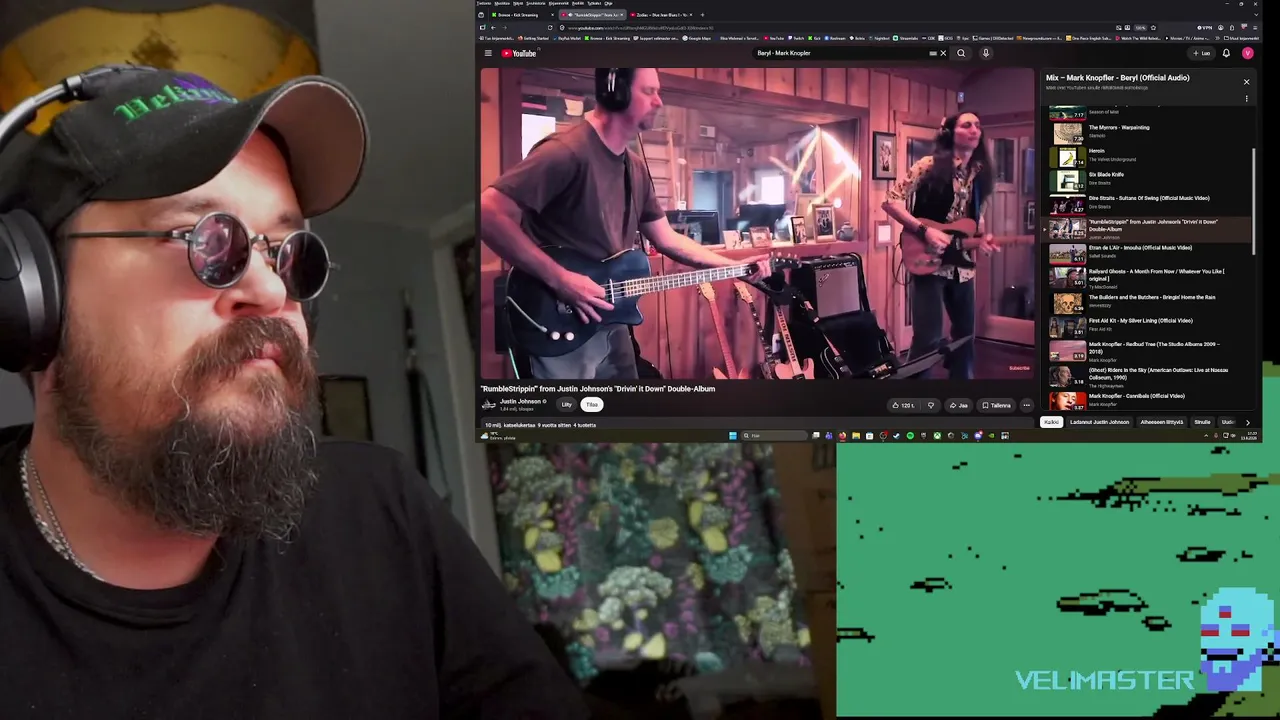Image resolution: width=1280 pixels, height=720 pixels.
Task: Show more filter chips with arrow
Action: [1247, 422]
